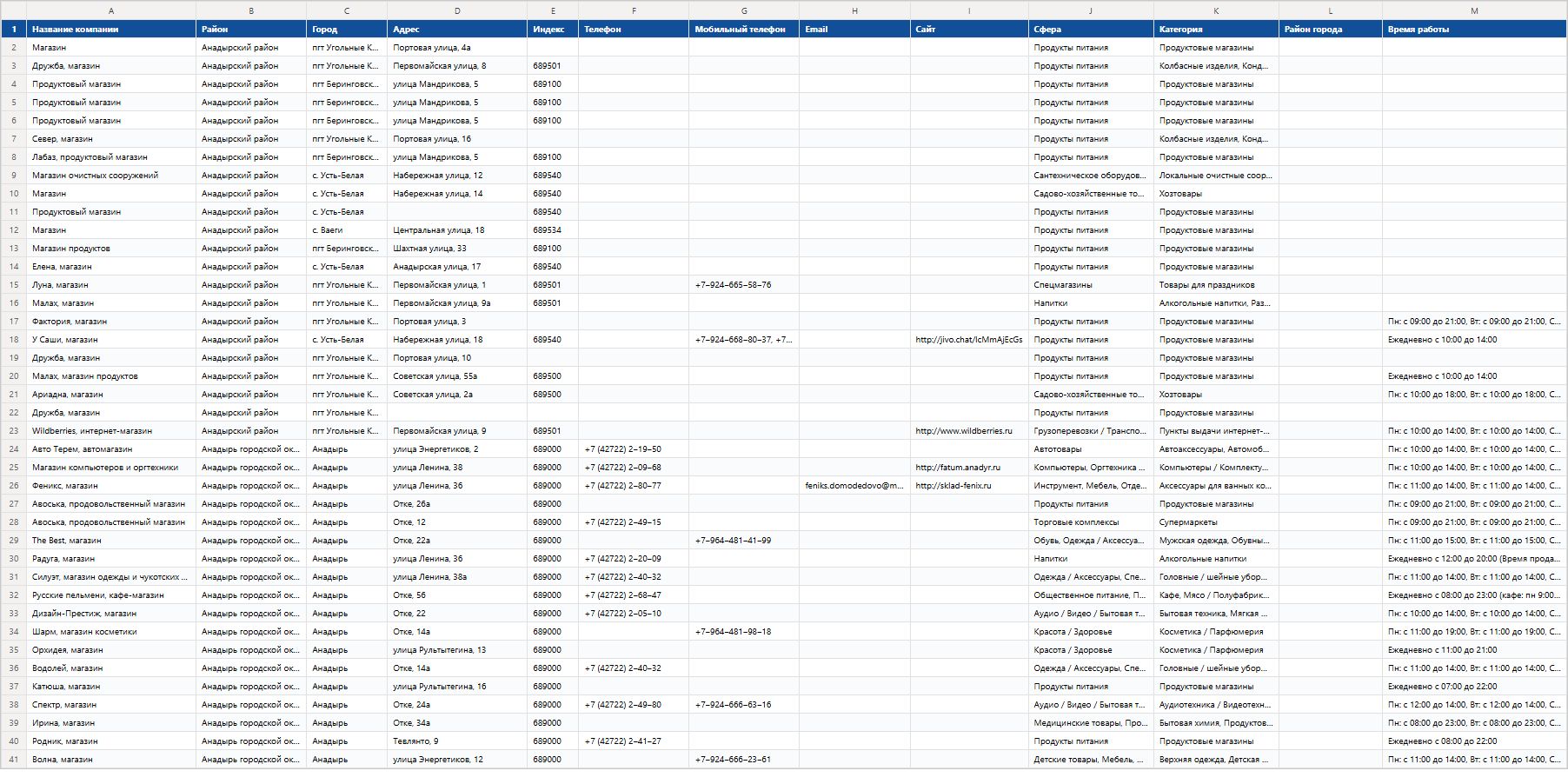Click the 'Телефон' header cell
The image size is (1568, 784).
coord(634,30)
